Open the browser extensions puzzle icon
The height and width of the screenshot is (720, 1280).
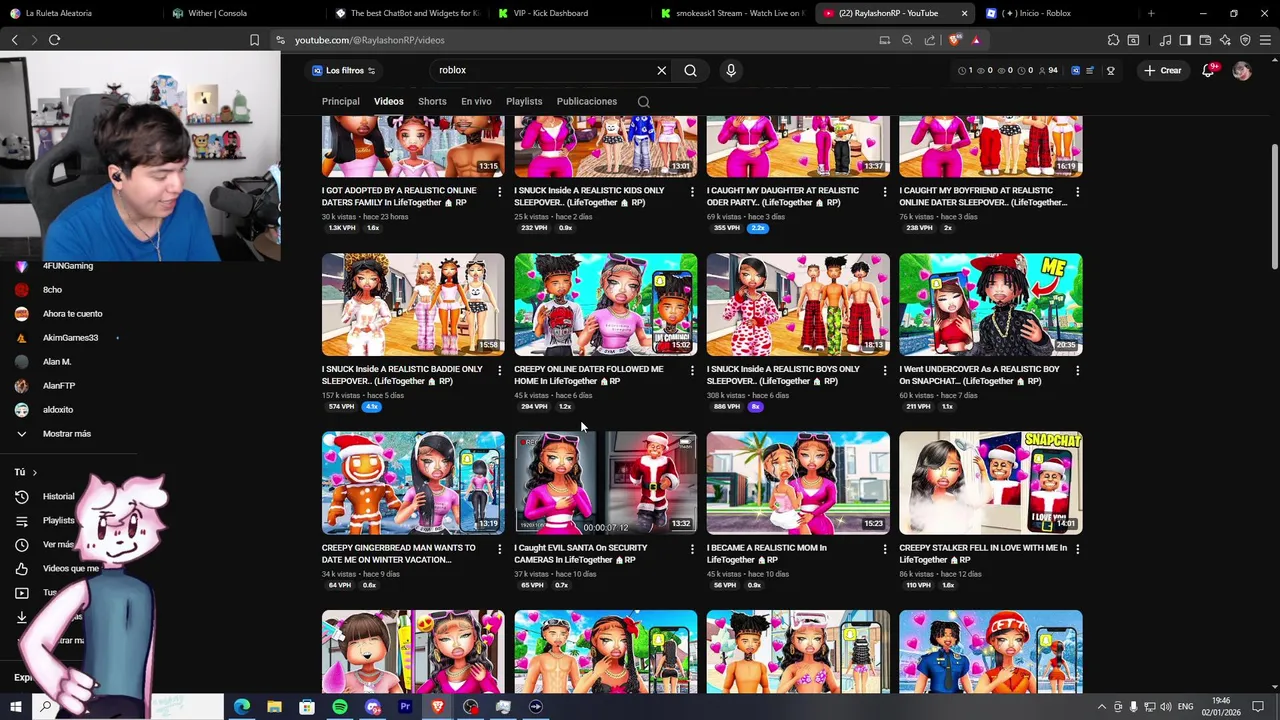[x=1113, y=40]
